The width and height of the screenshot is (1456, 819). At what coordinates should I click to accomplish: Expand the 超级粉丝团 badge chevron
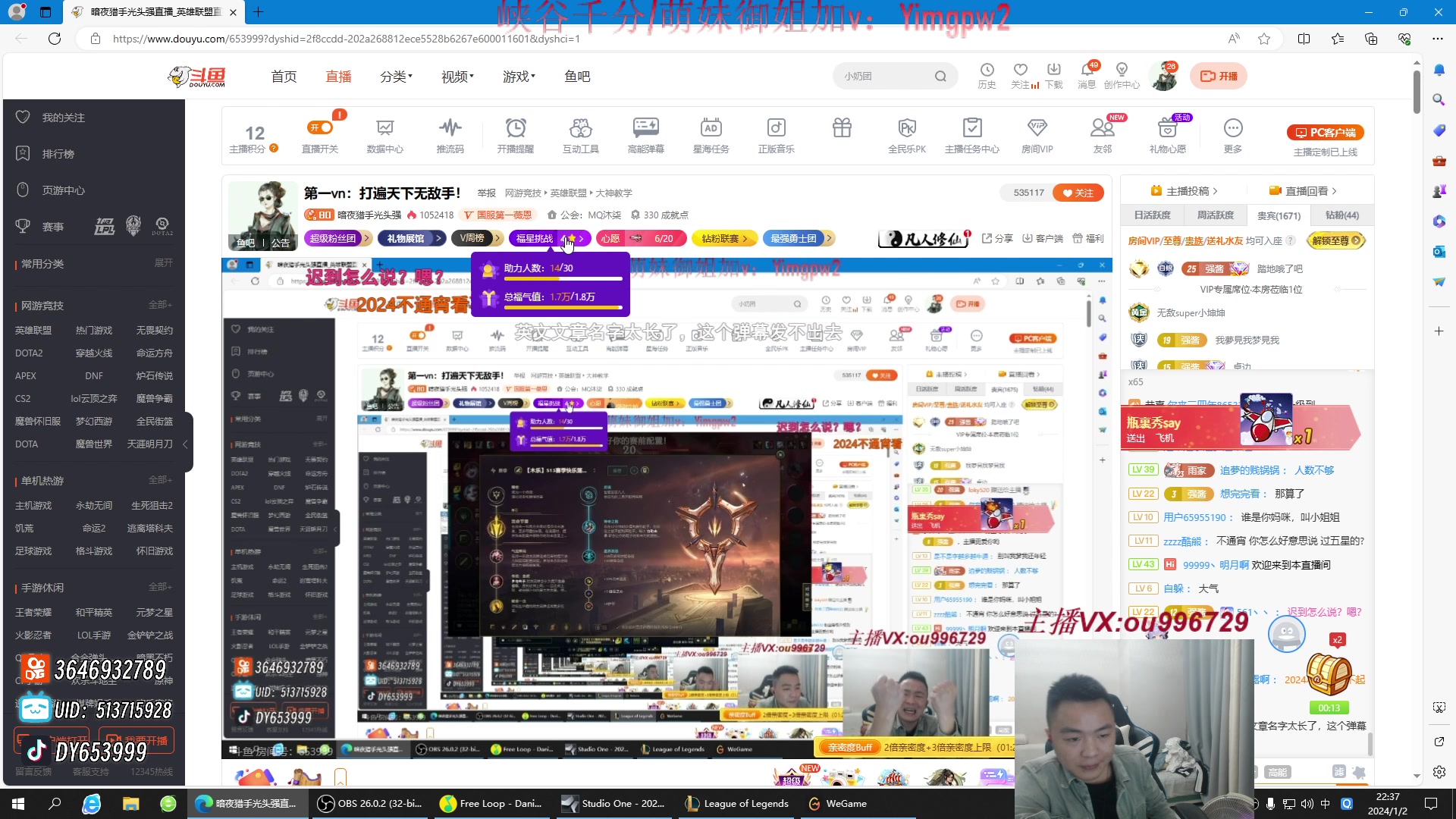(367, 238)
